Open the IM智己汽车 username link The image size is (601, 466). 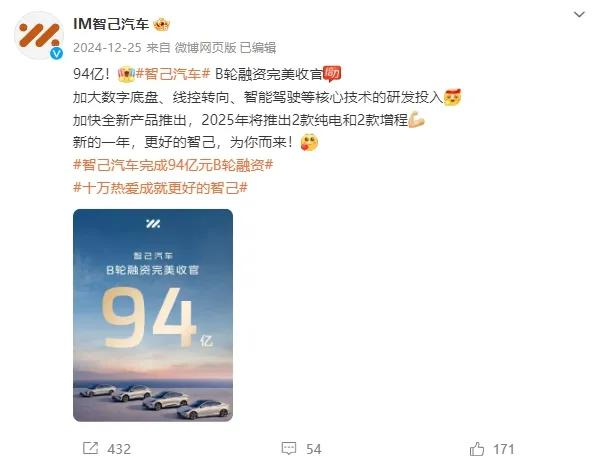pos(111,25)
